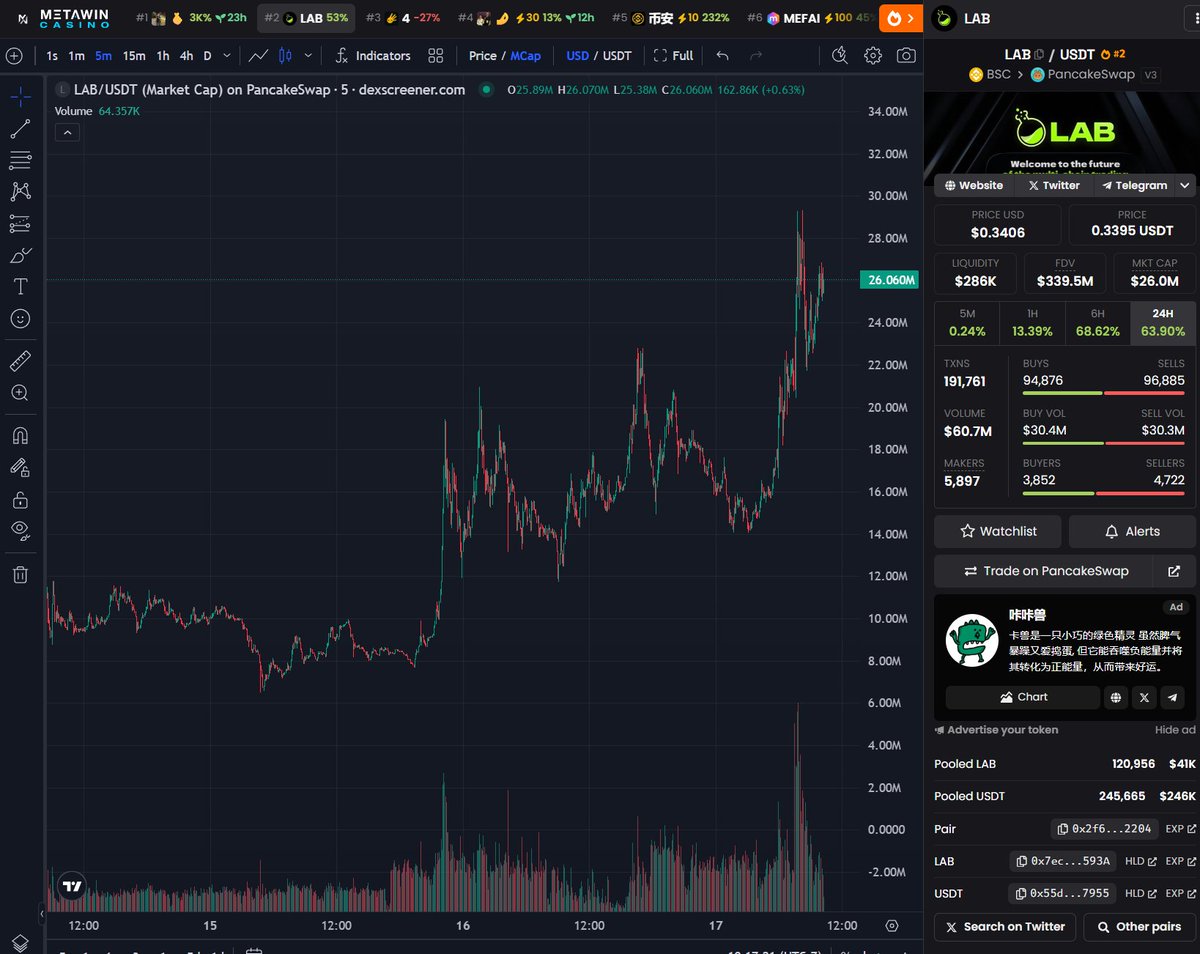Image resolution: width=1200 pixels, height=954 pixels.
Task: Toggle hide all drawings eye icon
Action: [20, 529]
